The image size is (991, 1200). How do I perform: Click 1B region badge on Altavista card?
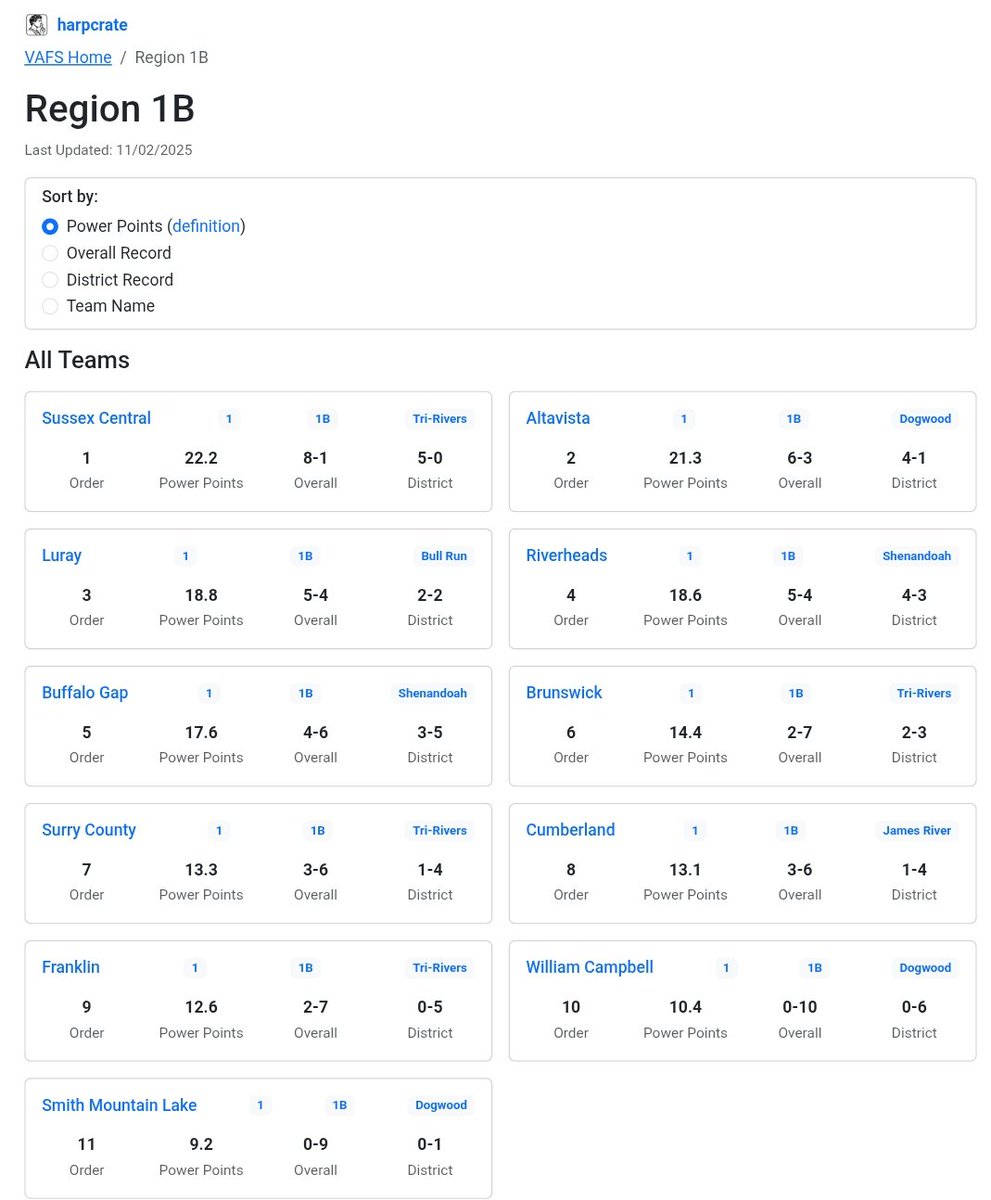(794, 419)
